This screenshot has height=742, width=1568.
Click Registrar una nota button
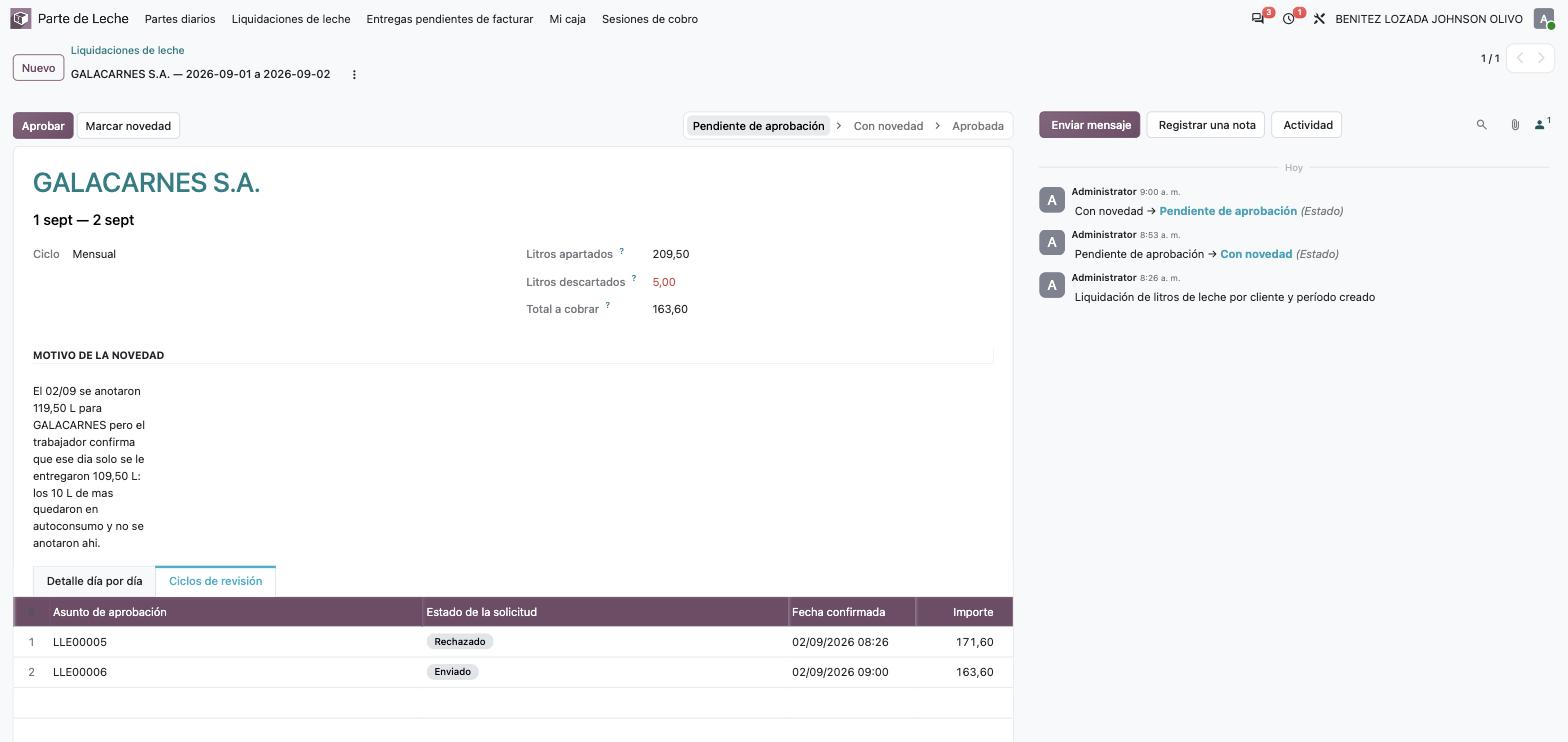(1206, 125)
